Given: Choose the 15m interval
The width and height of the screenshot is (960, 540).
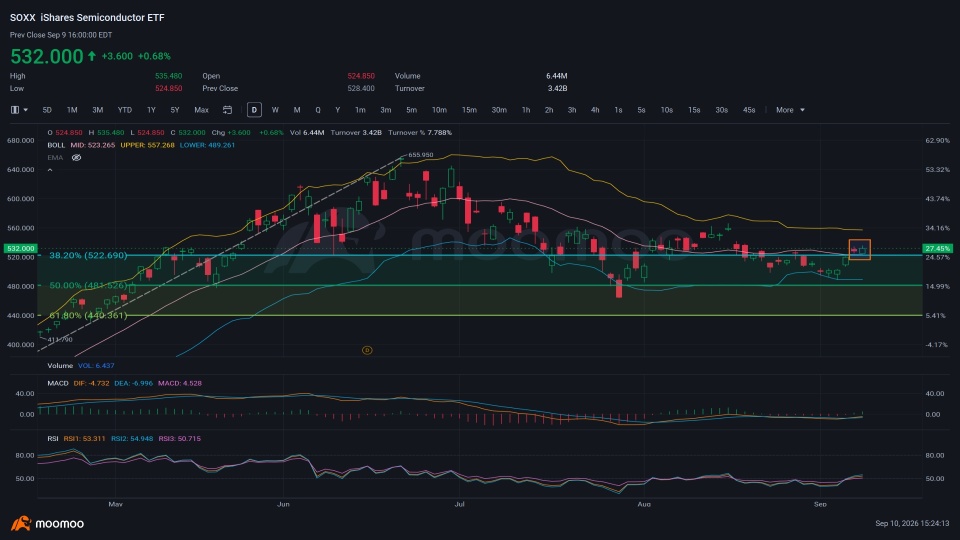Looking at the screenshot, I should pos(469,110).
